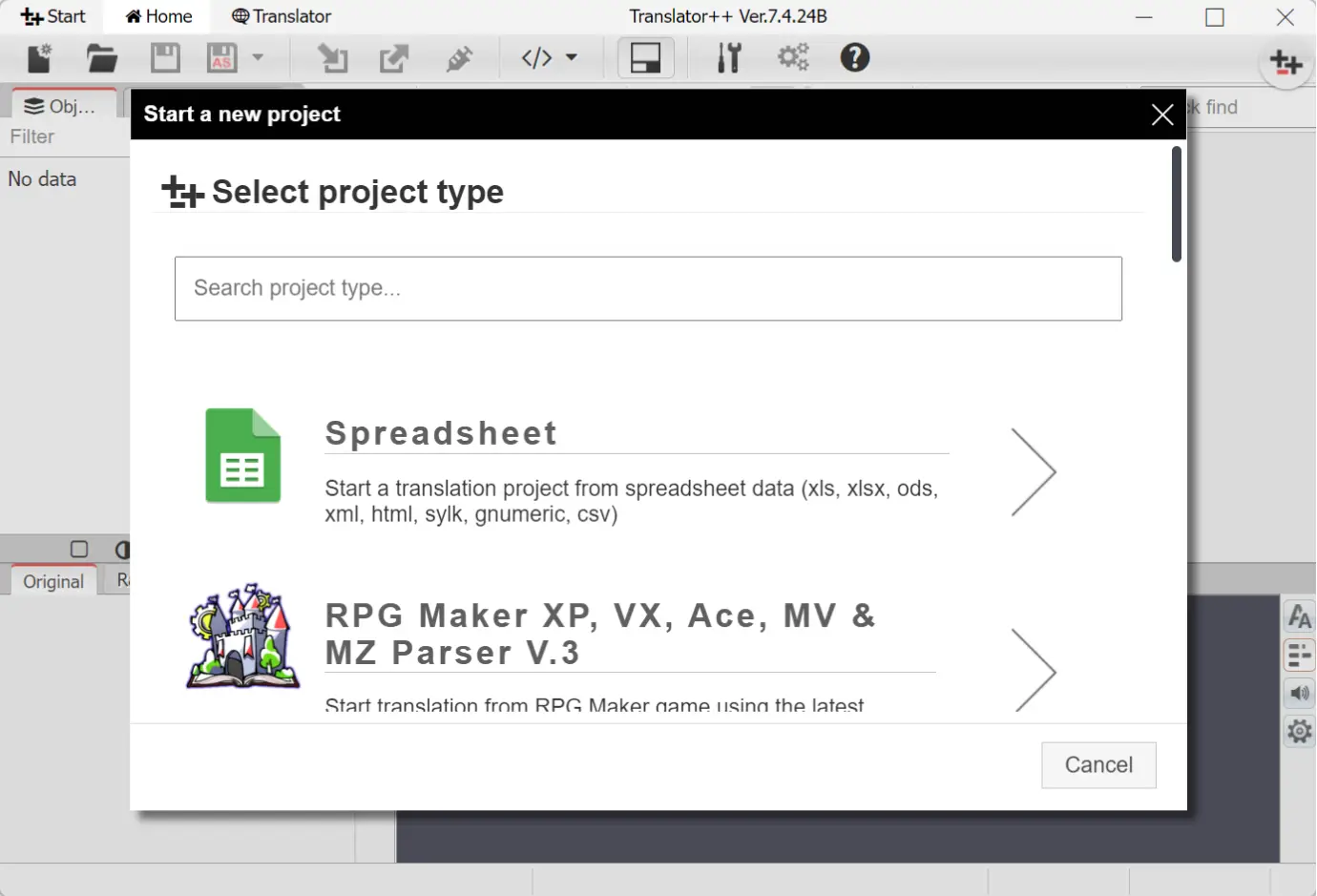Image resolution: width=1317 pixels, height=896 pixels.
Task: Expand the code tag dropdown arrow
Action: coord(572,58)
